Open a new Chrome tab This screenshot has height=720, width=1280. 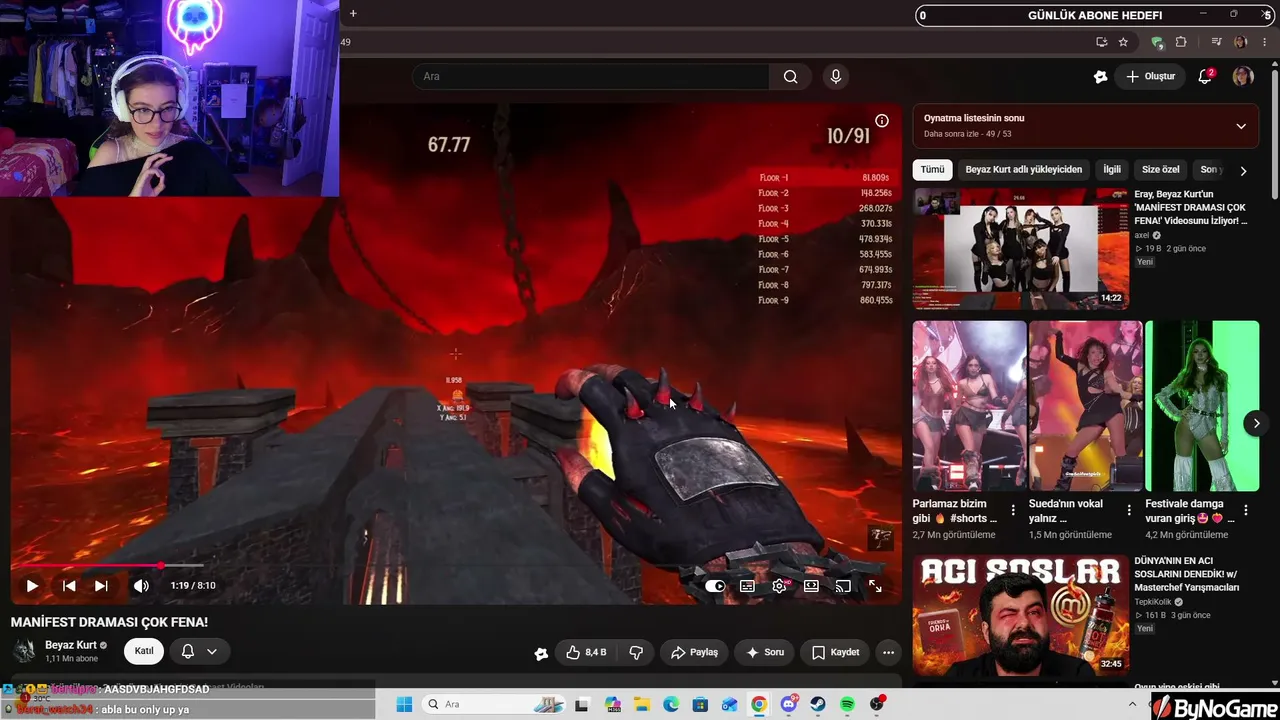coord(353,14)
